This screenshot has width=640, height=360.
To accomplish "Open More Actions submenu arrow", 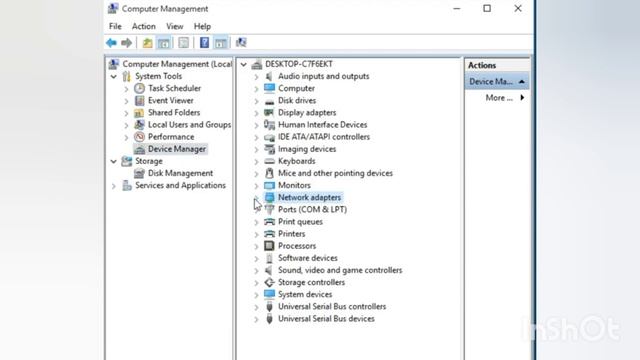I will (522, 98).
